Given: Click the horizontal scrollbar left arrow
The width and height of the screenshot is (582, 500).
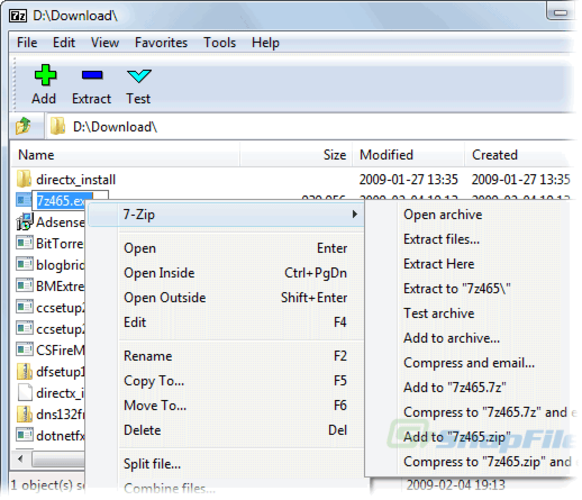Looking at the screenshot, I should click(x=20, y=458).
